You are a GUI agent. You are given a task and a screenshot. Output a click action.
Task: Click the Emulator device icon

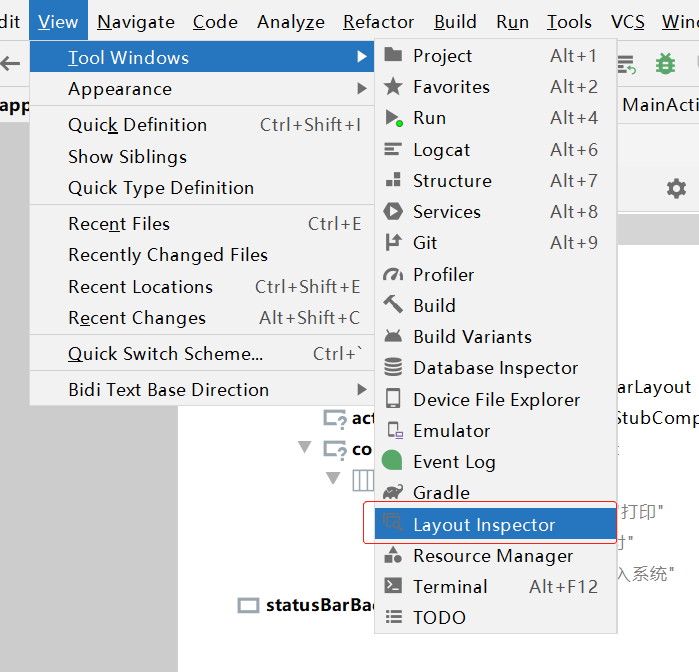(x=395, y=431)
